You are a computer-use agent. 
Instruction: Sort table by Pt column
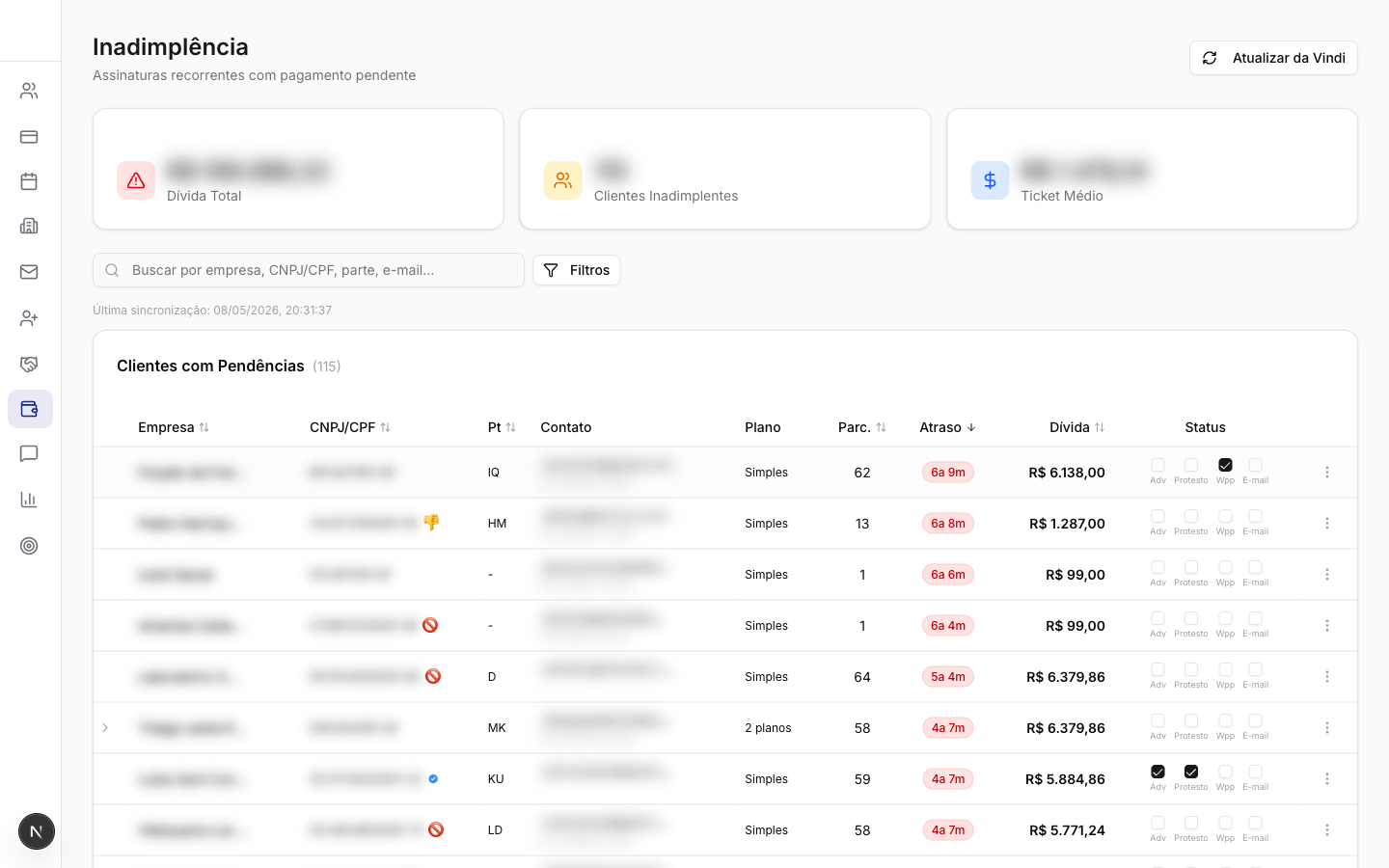pyautogui.click(x=502, y=427)
